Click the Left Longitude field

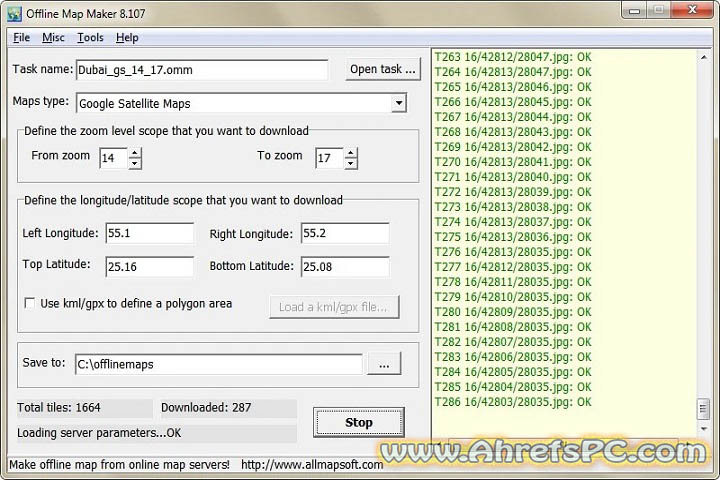[150, 233]
